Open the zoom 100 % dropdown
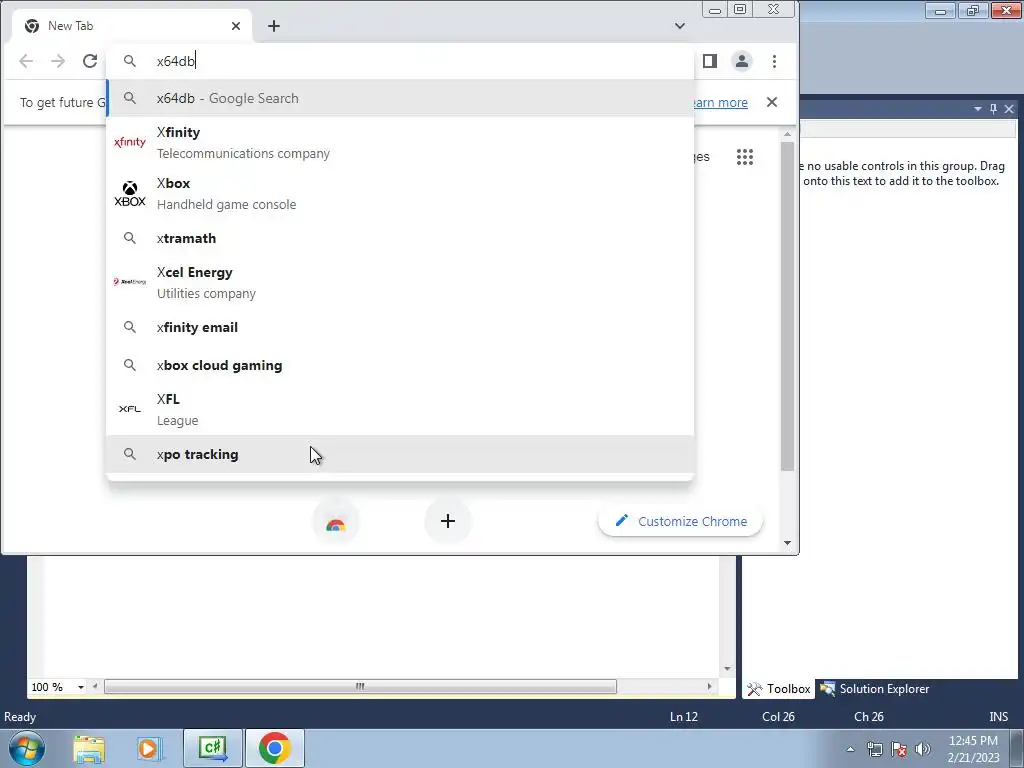 pos(81,687)
